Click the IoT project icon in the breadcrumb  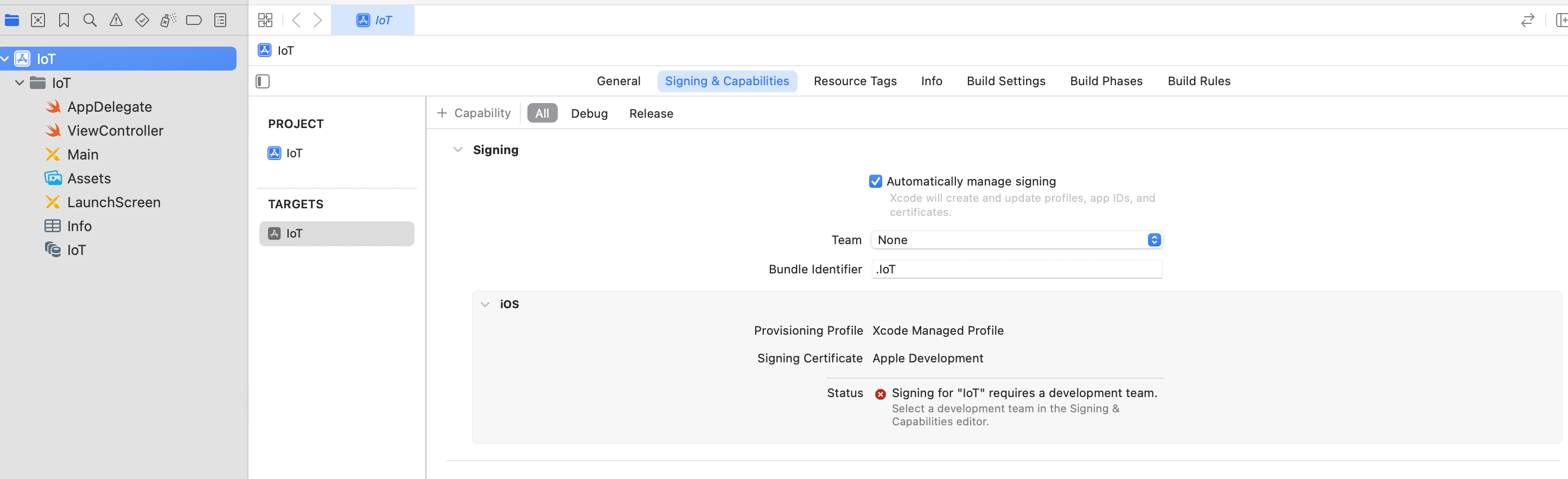pos(264,50)
